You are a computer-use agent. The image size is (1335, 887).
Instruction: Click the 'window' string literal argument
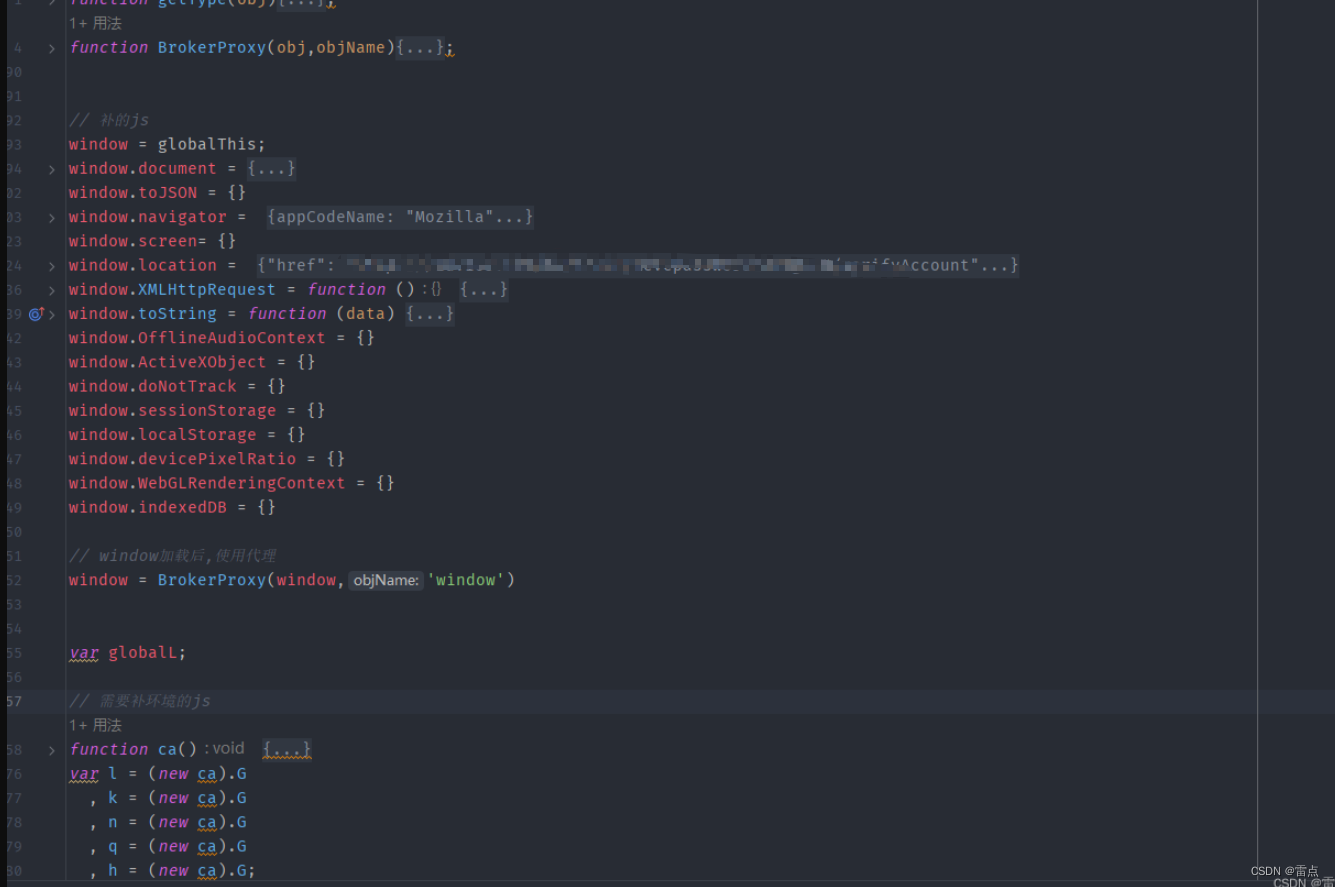(466, 580)
